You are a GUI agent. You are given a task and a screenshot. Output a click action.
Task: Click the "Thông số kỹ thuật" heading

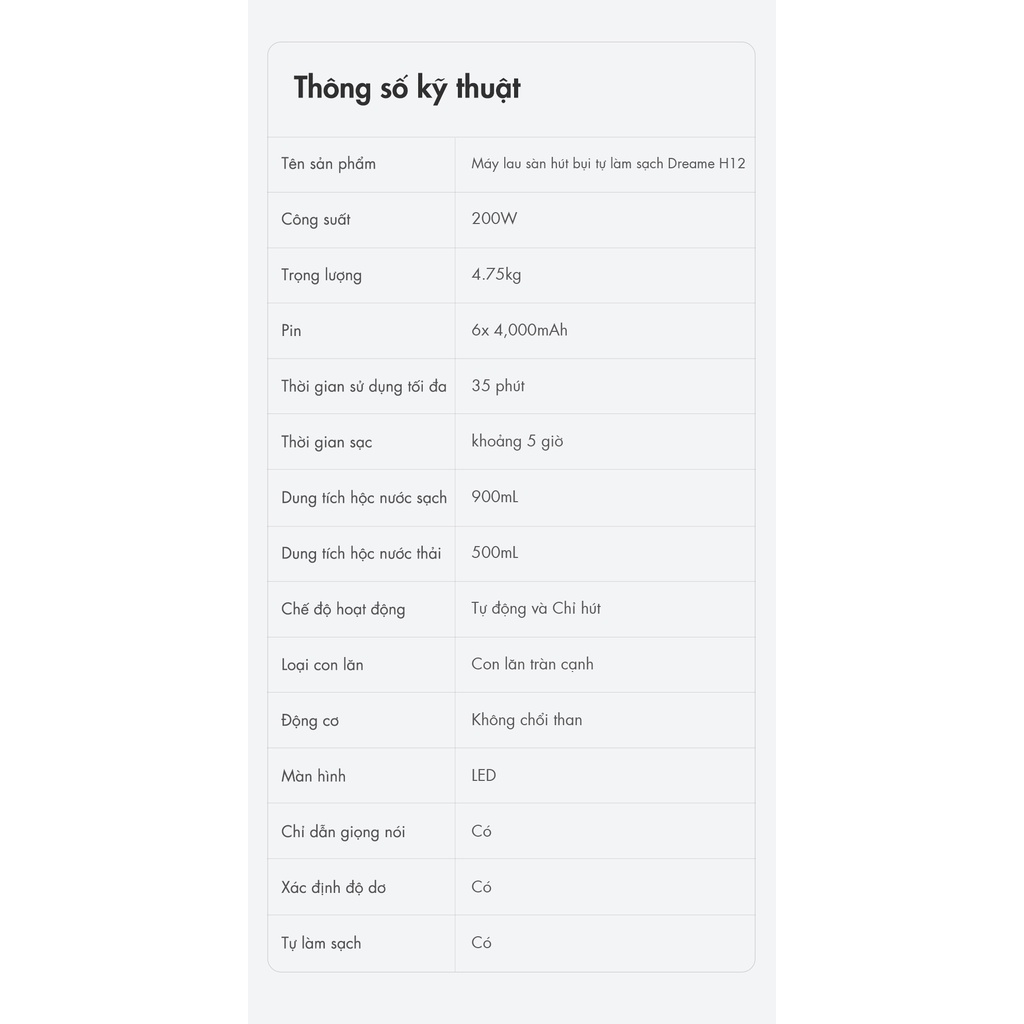coord(407,88)
